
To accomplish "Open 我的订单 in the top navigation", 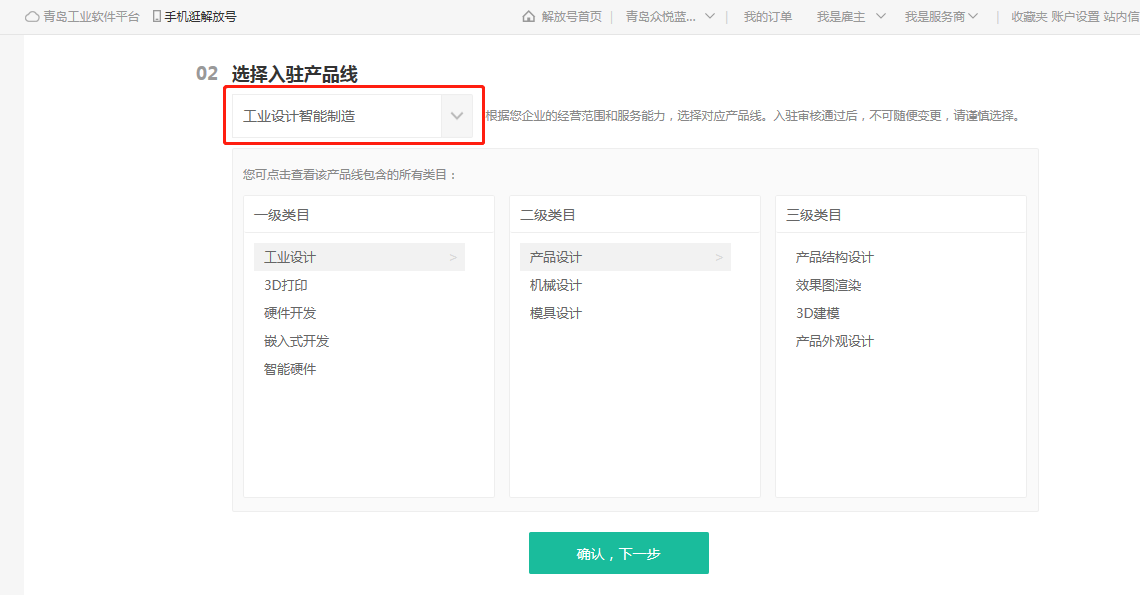I will point(767,17).
